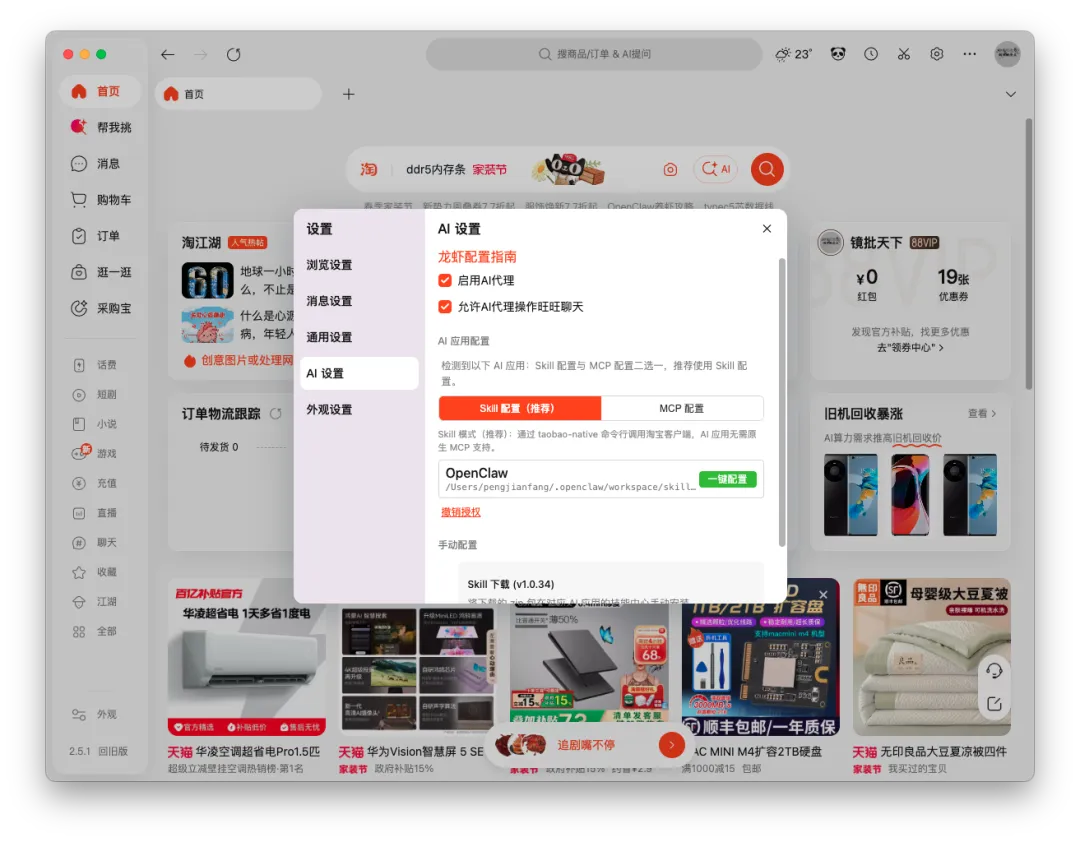Open 游戏 games in the sidebar

[96, 453]
